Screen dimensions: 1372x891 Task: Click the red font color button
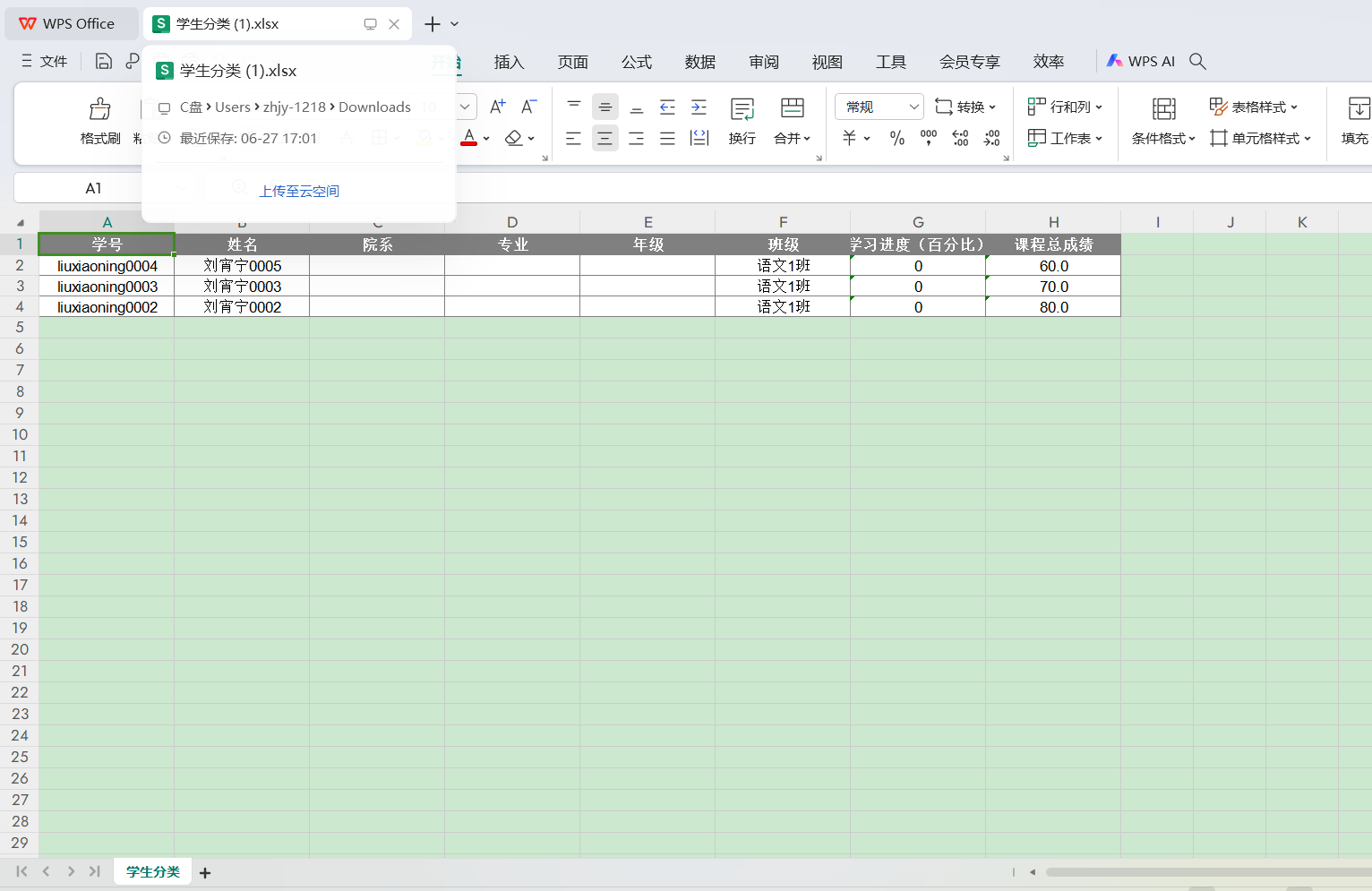tap(468, 138)
